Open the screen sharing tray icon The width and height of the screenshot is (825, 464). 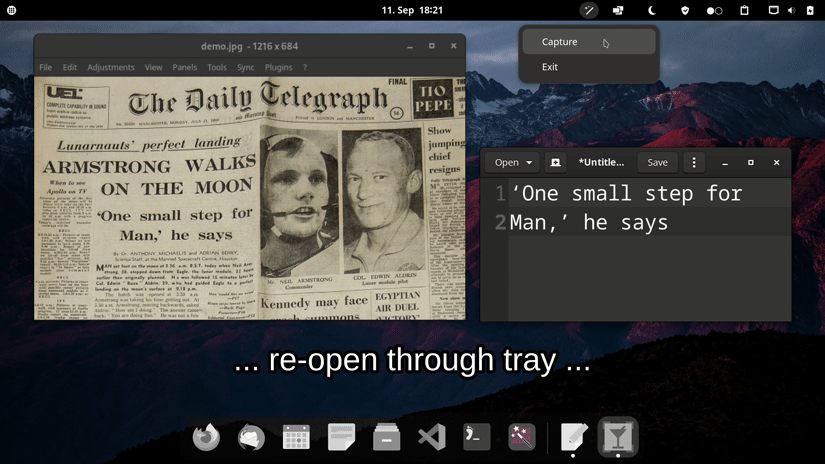(x=618, y=10)
